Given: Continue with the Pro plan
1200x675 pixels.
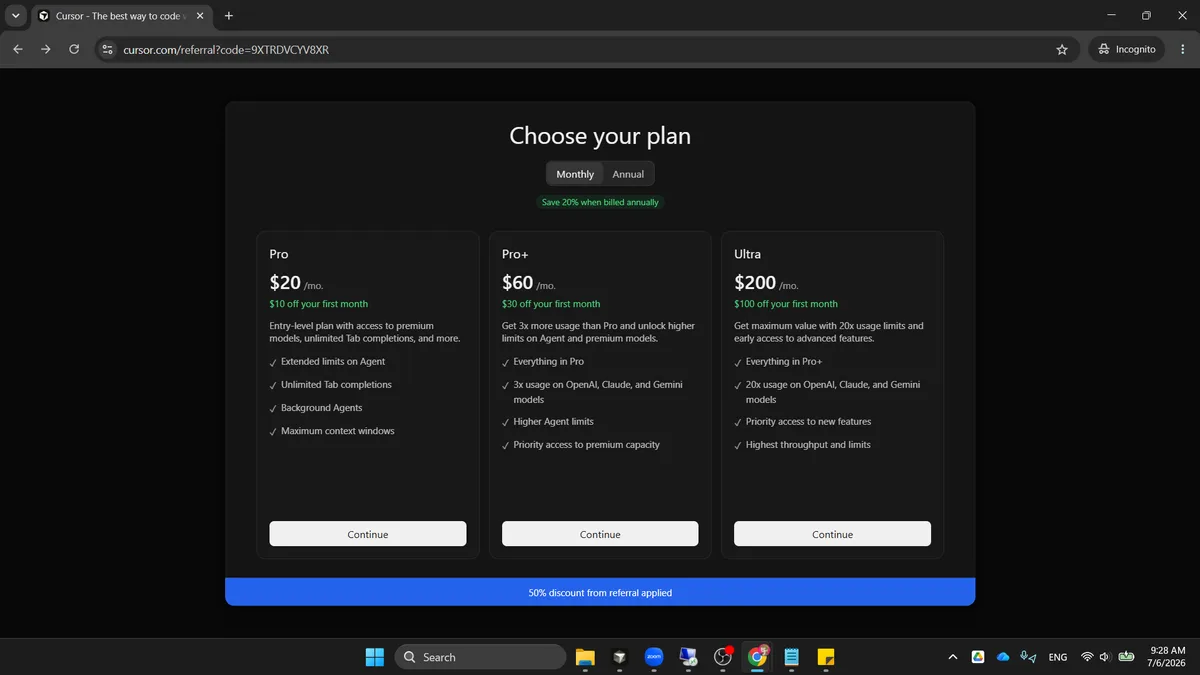Looking at the screenshot, I should (x=368, y=534).
